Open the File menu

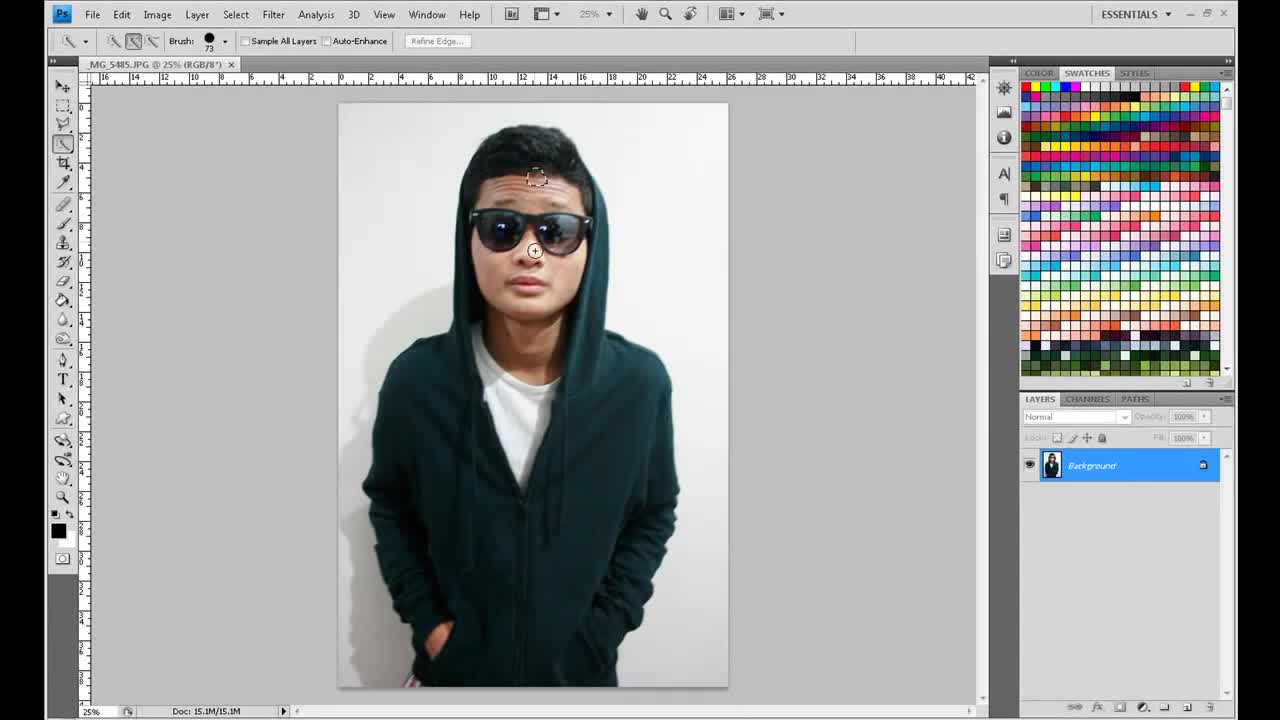point(92,15)
